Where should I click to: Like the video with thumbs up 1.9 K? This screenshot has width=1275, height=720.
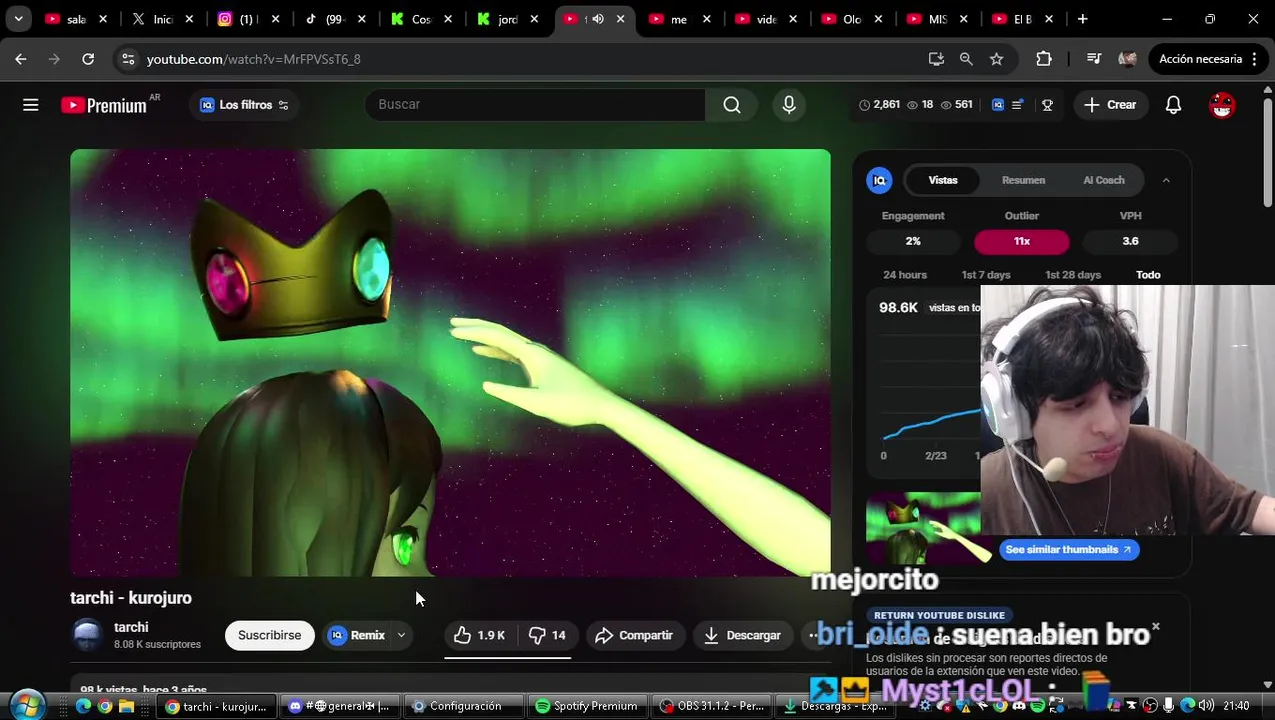click(x=480, y=635)
